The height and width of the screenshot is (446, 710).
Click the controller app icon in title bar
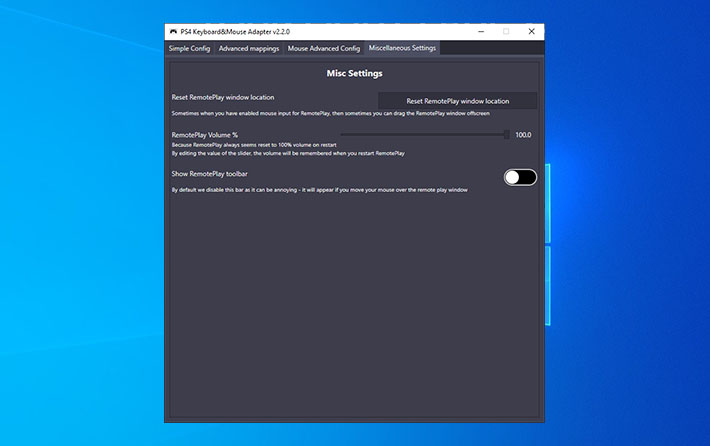173,32
